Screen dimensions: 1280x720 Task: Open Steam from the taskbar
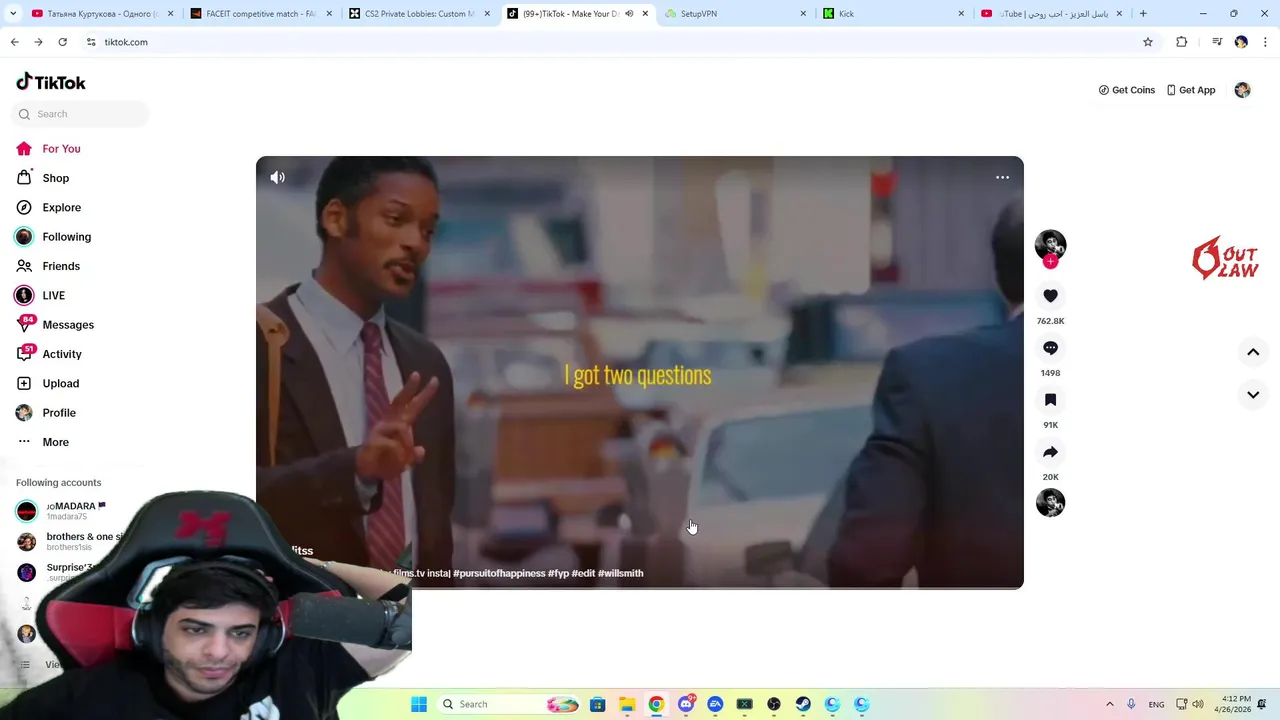click(x=803, y=704)
